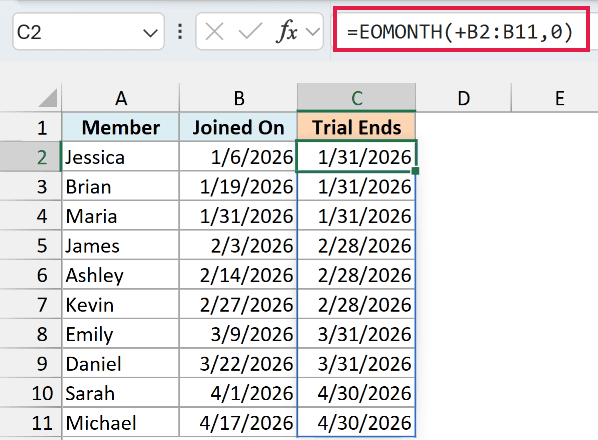Click the Member header cell
598x440 pixels.
point(121,127)
